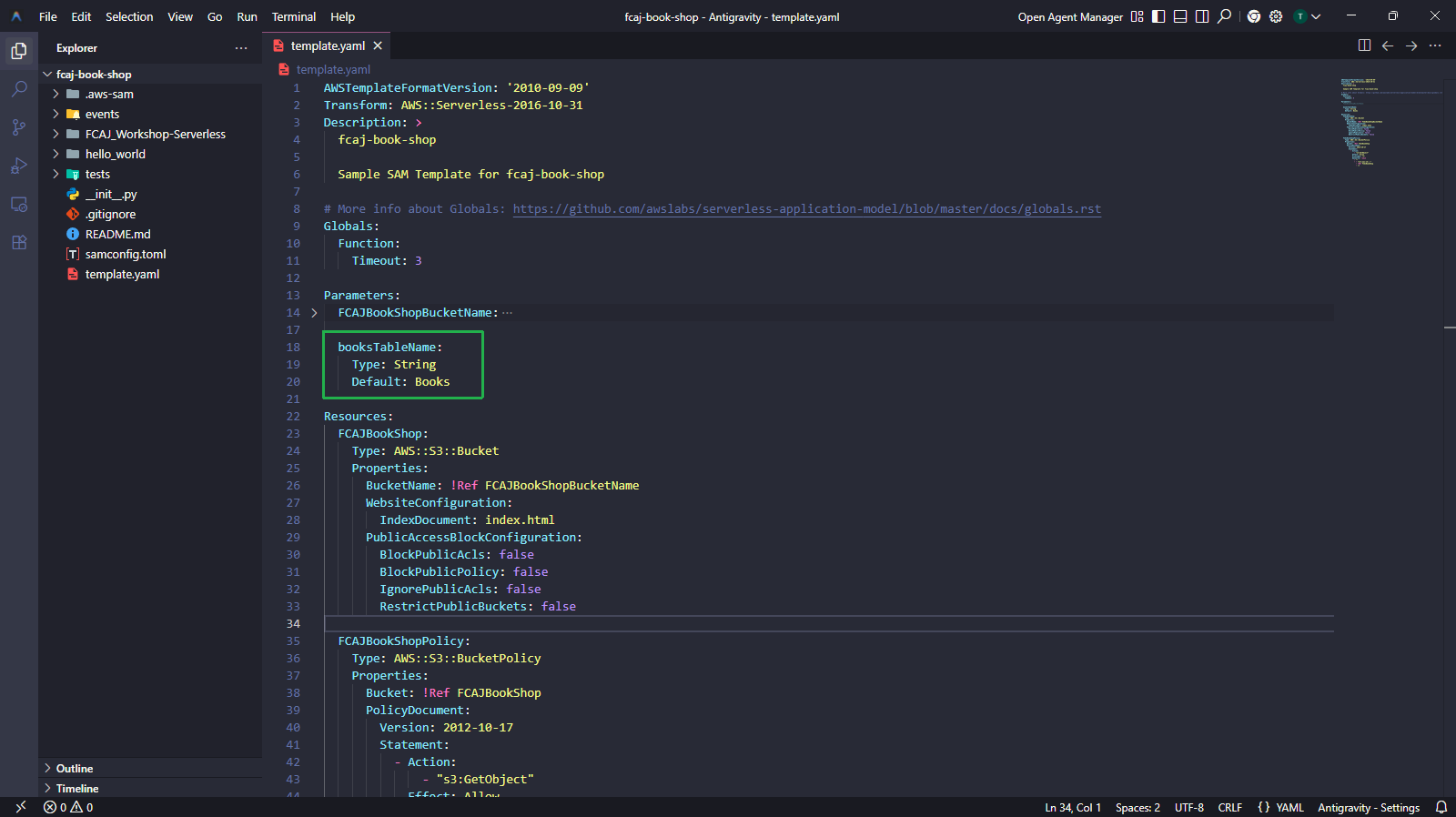The width and height of the screenshot is (1456, 817).
Task: Close the template.yaml tab
Action: 378,45
